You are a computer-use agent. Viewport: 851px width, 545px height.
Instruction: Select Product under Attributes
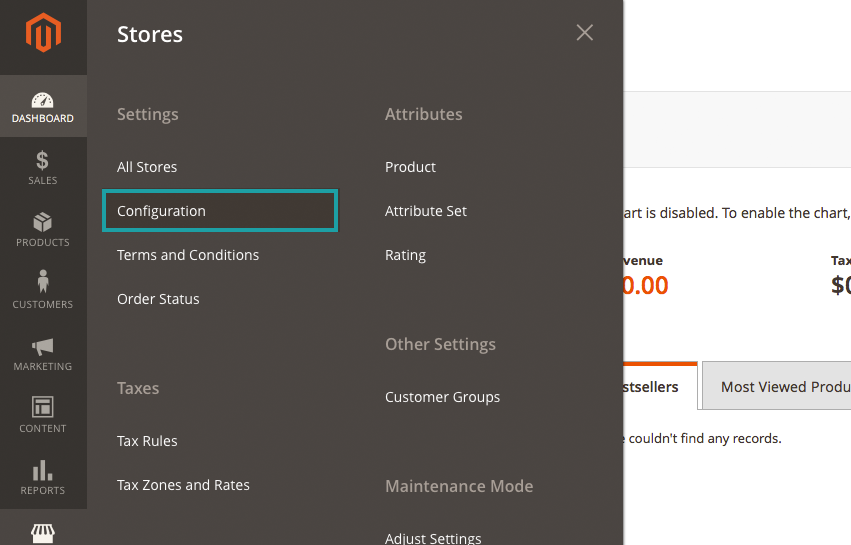[410, 167]
